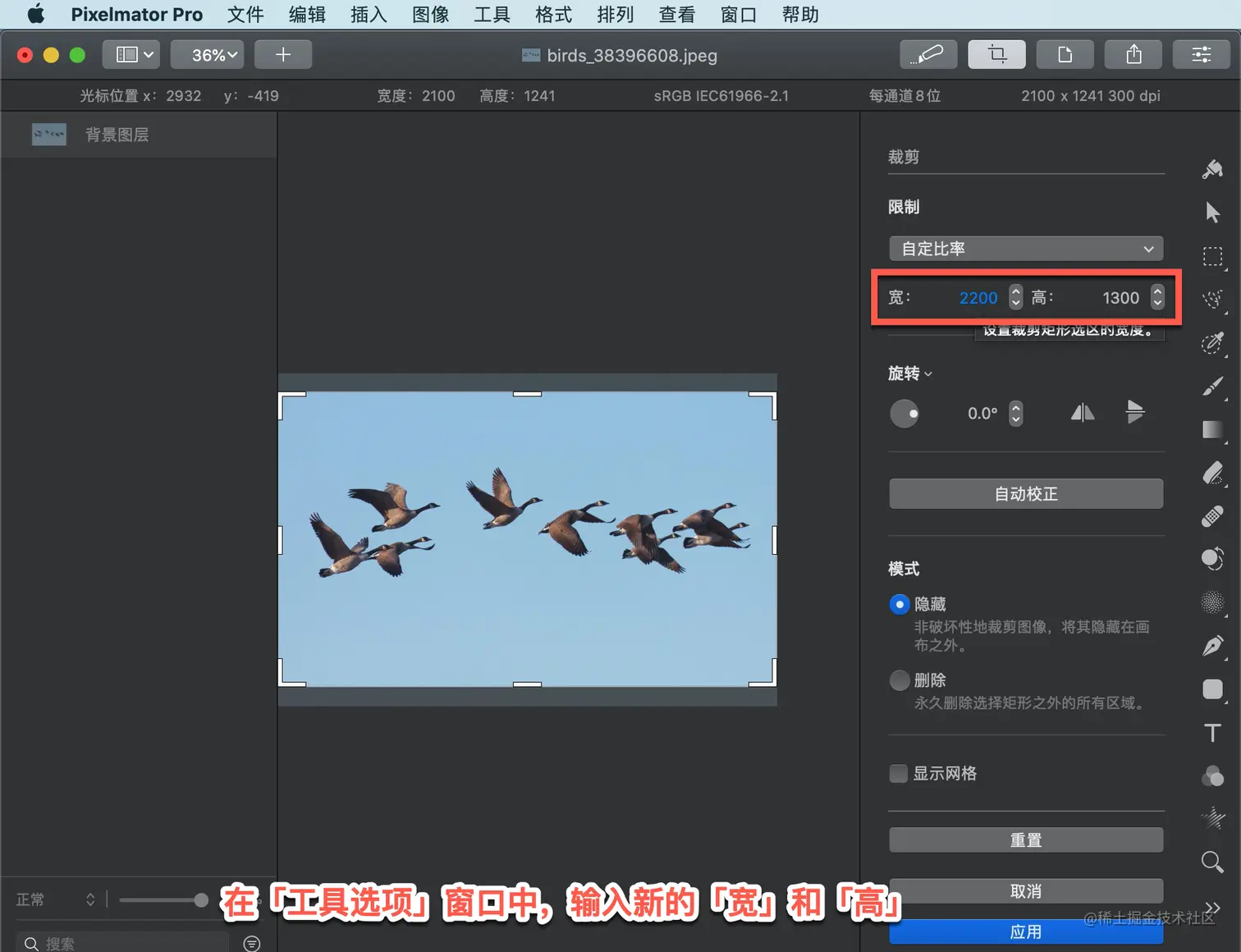Select the Gradient fill tool
The width and height of the screenshot is (1241, 952).
click(1212, 429)
